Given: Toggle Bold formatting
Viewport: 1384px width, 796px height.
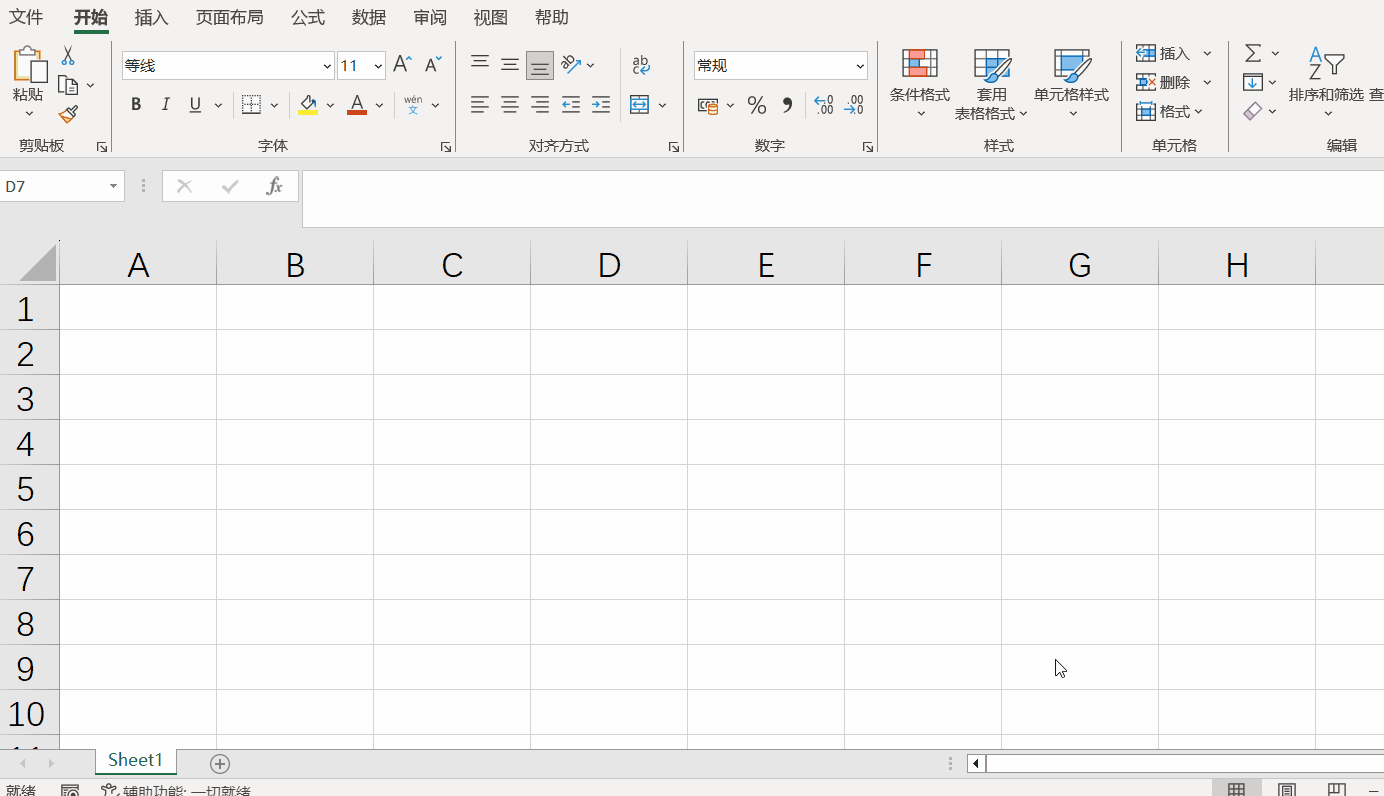Looking at the screenshot, I should point(136,105).
